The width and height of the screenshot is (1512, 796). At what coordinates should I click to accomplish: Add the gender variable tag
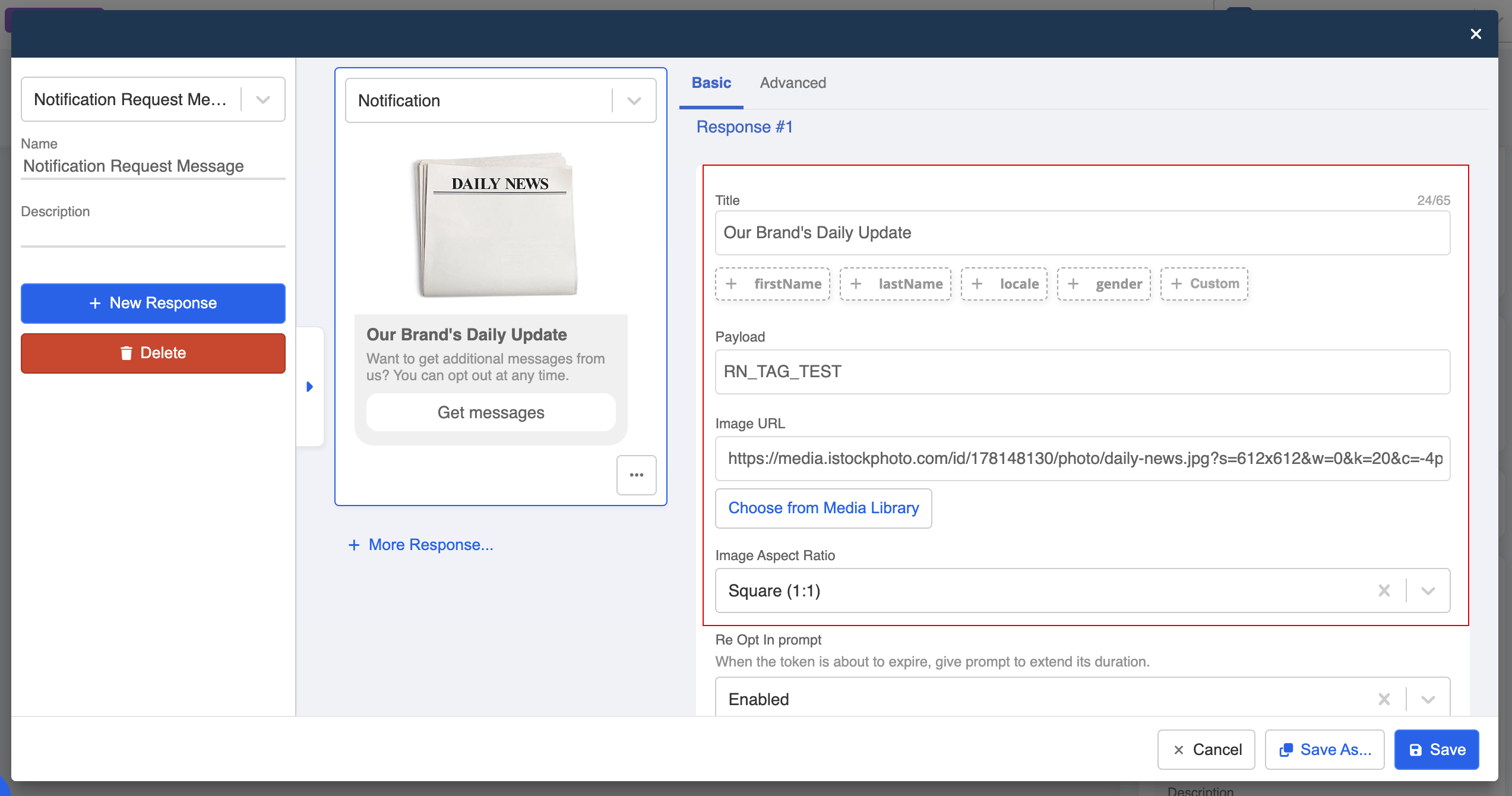1104,284
